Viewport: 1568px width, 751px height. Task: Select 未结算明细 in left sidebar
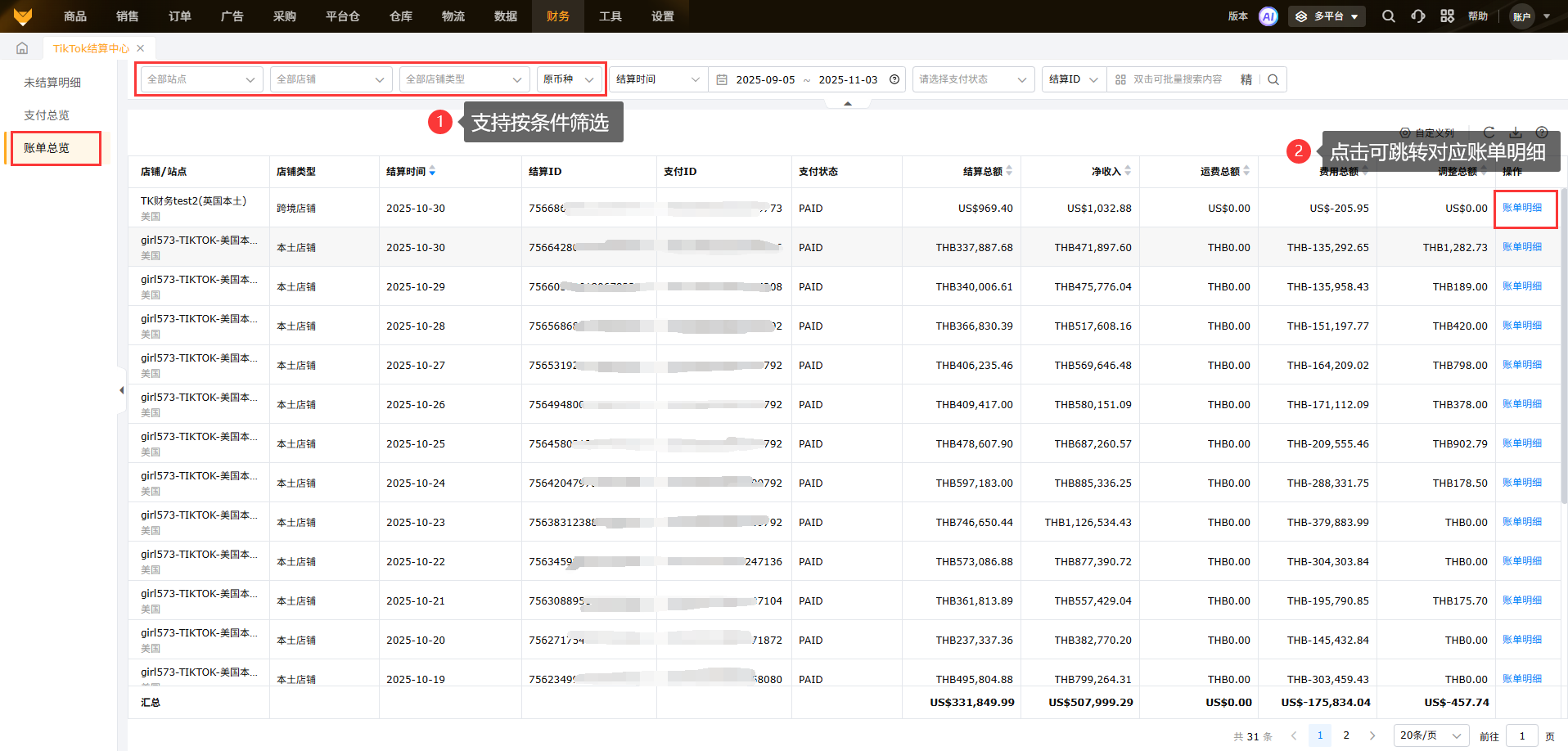(52, 83)
